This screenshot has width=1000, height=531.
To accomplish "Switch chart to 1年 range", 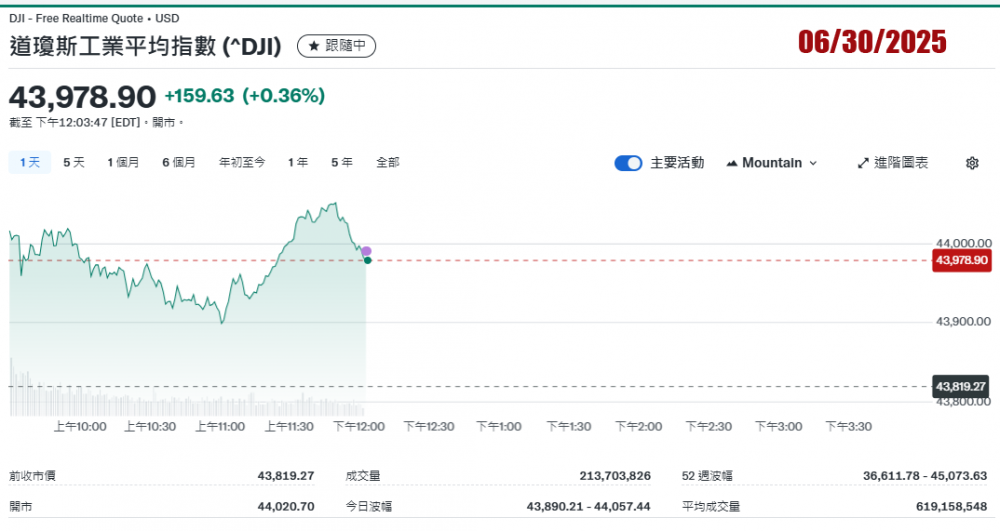I will [x=298, y=162].
